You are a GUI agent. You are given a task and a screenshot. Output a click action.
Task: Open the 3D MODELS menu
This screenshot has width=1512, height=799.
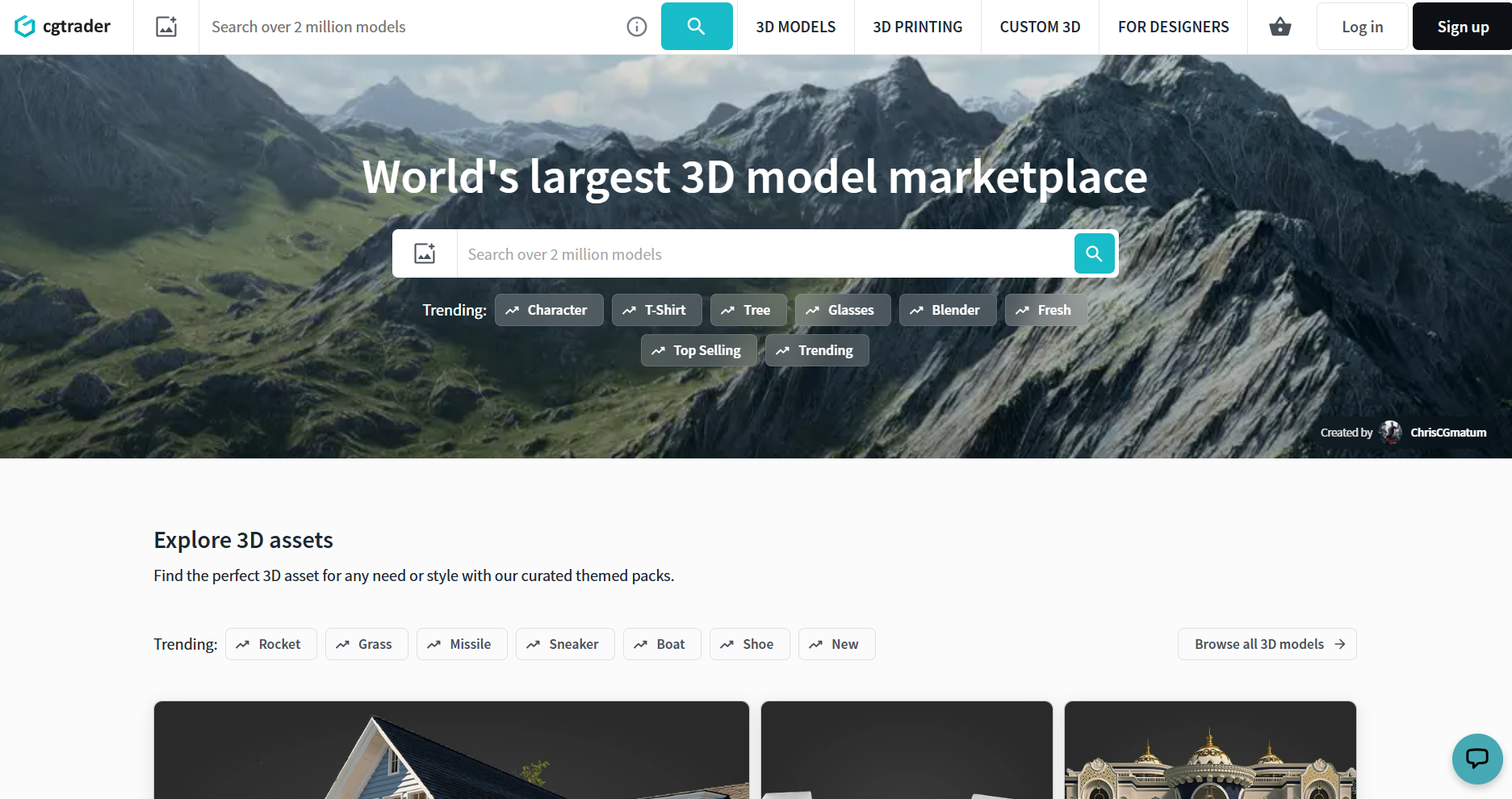click(x=795, y=27)
